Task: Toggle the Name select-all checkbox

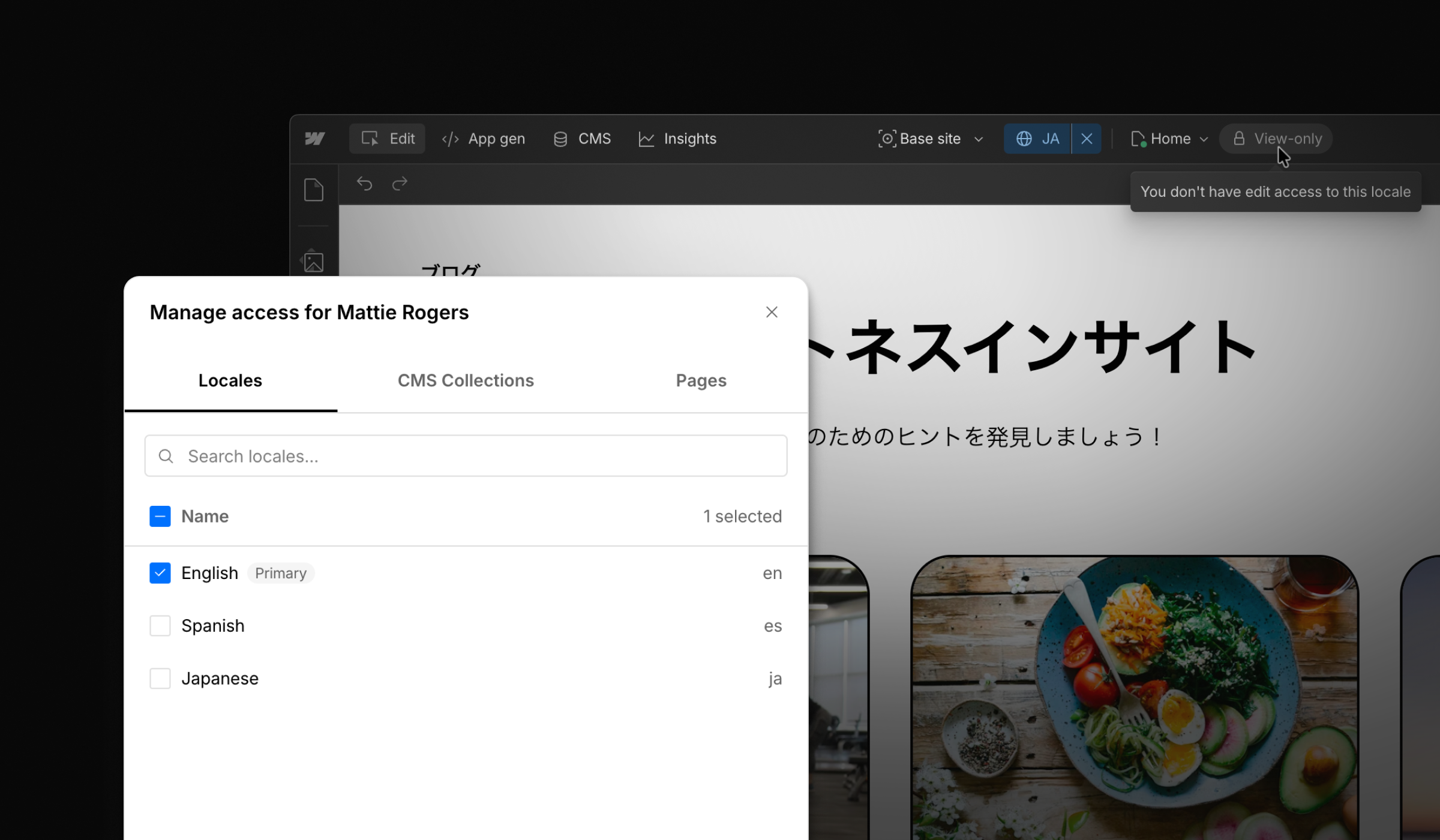Action: point(160,516)
